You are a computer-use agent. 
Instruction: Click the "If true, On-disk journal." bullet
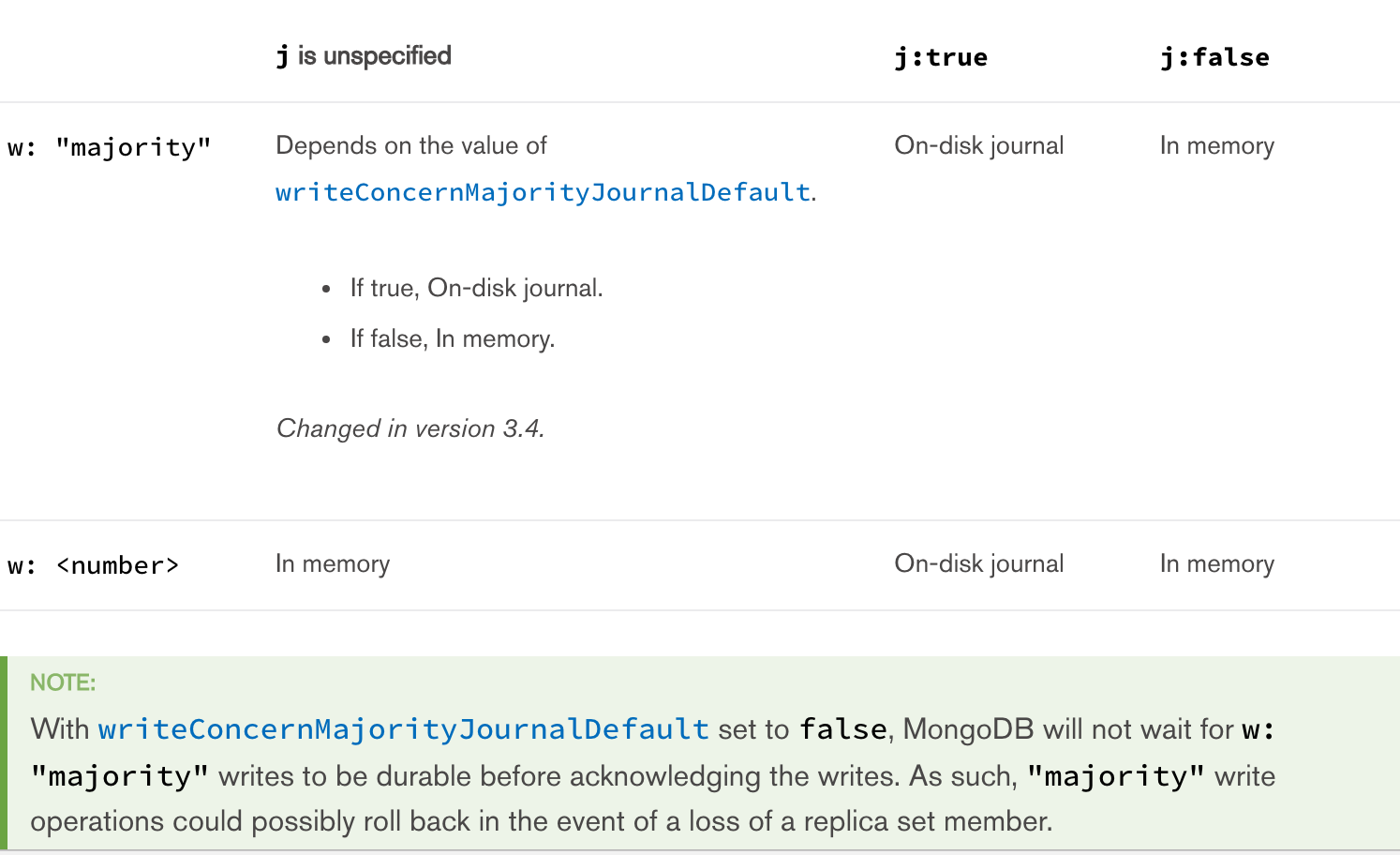(x=476, y=288)
